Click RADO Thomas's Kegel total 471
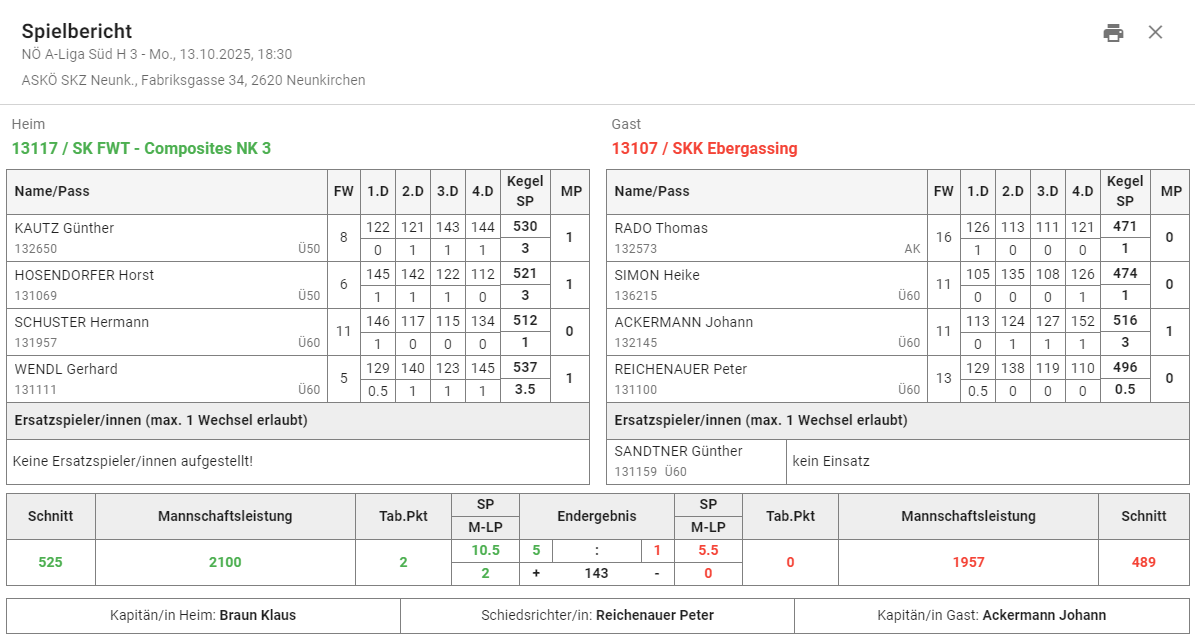1195x641 pixels. tap(1125, 226)
